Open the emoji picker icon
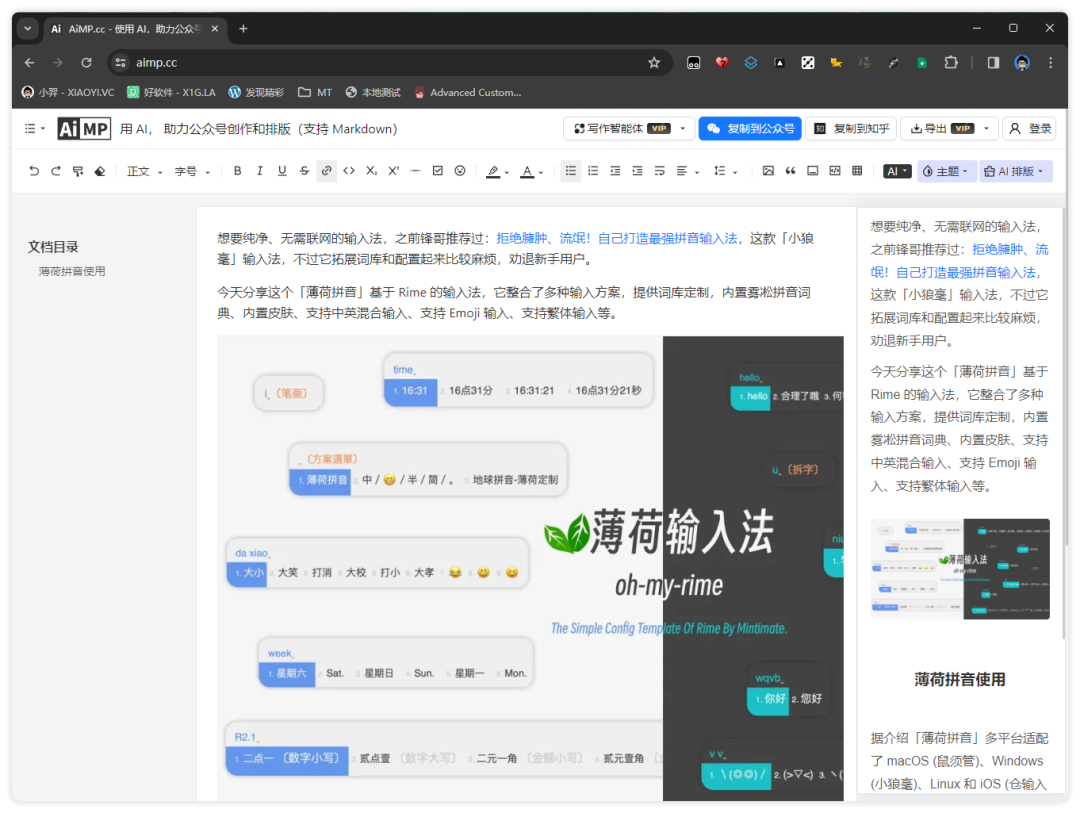This screenshot has width=1080, height=813. pyautogui.click(x=460, y=171)
